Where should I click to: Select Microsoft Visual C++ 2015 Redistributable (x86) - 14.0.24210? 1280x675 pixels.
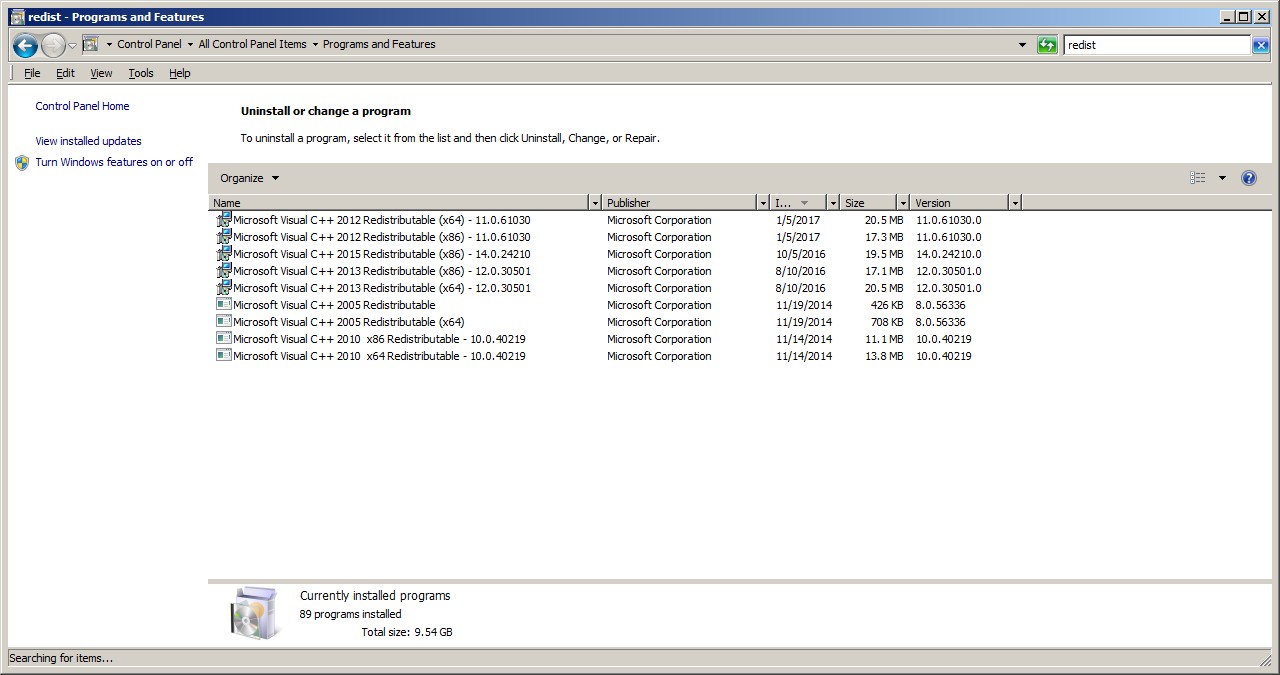coord(382,254)
